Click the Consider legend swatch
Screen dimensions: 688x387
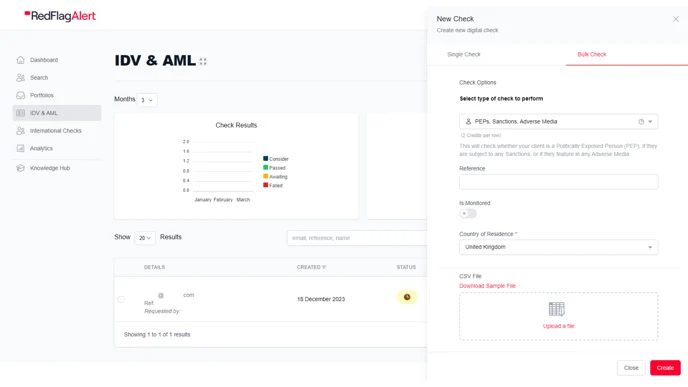265,158
